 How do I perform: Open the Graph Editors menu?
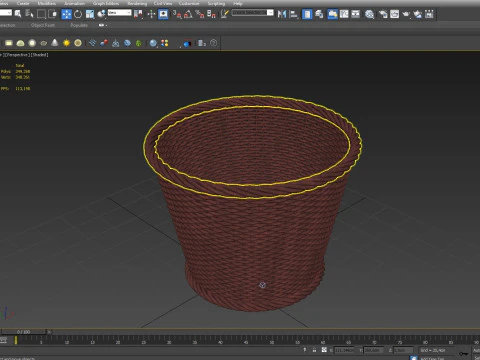point(106,3)
